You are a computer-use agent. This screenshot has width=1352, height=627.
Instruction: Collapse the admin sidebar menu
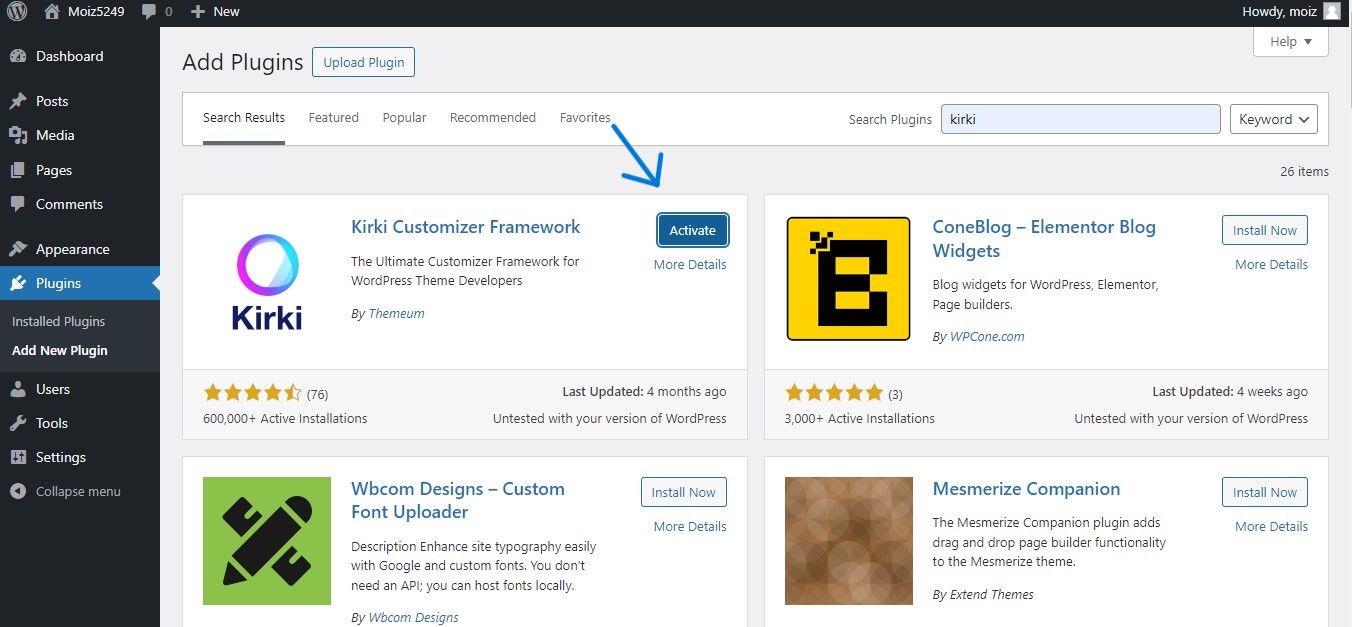pyautogui.click(x=77, y=491)
